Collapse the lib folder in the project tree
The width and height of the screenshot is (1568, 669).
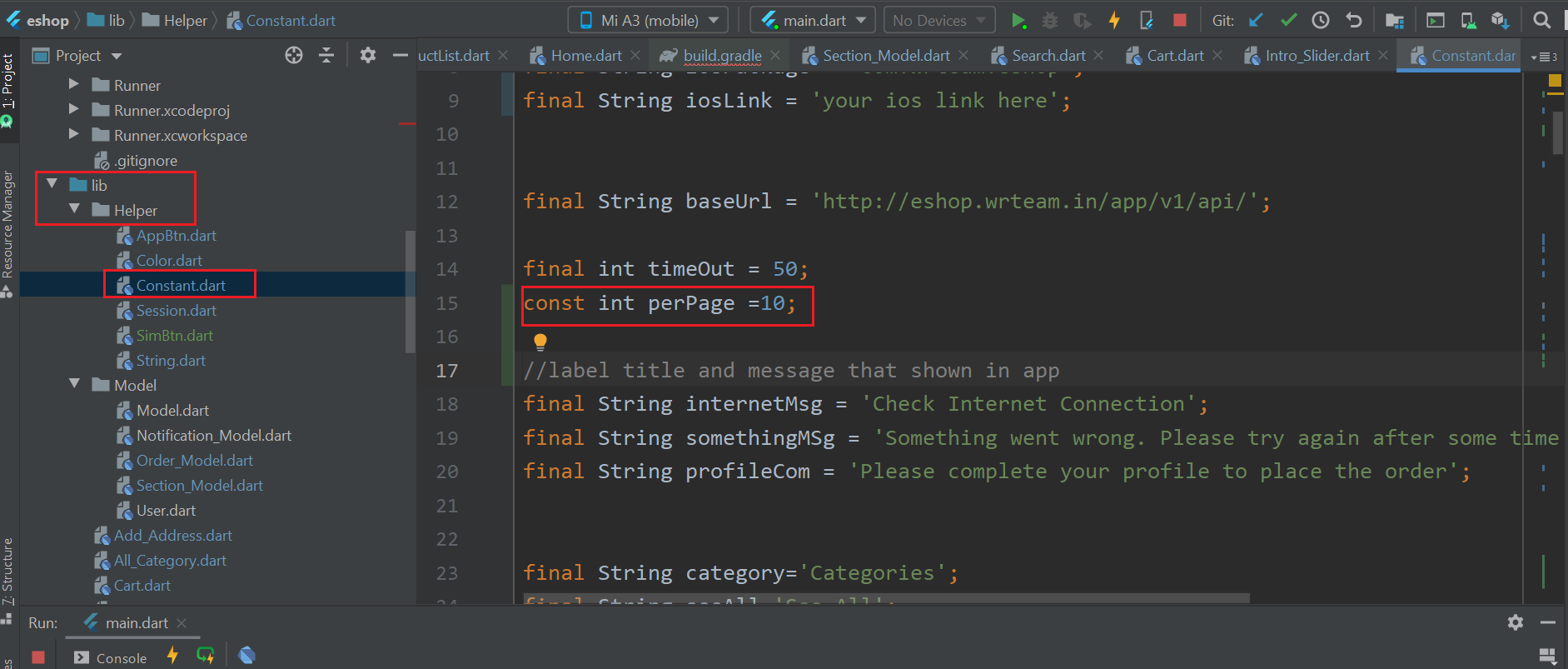(x=52, y=184)
